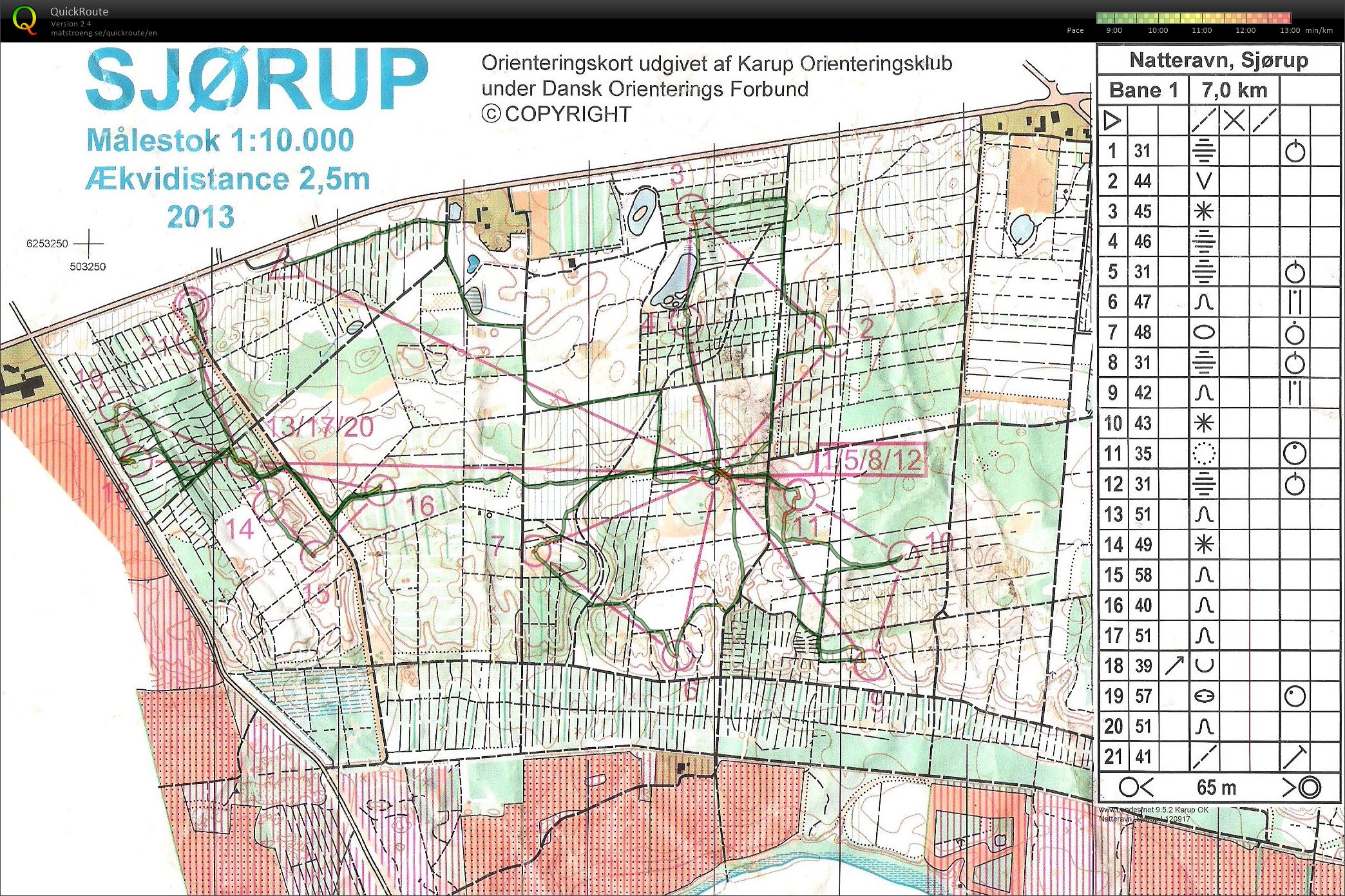Click the Ækvidistance 2,5m text
Image resolution: width=1345 pixels, height=896 pixels.
(228, 179)
